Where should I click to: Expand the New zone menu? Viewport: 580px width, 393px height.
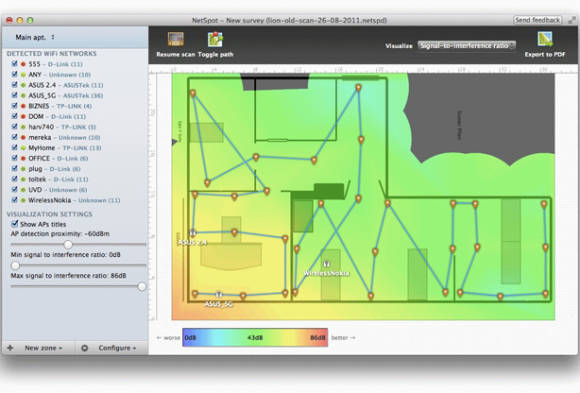(43, 348)
